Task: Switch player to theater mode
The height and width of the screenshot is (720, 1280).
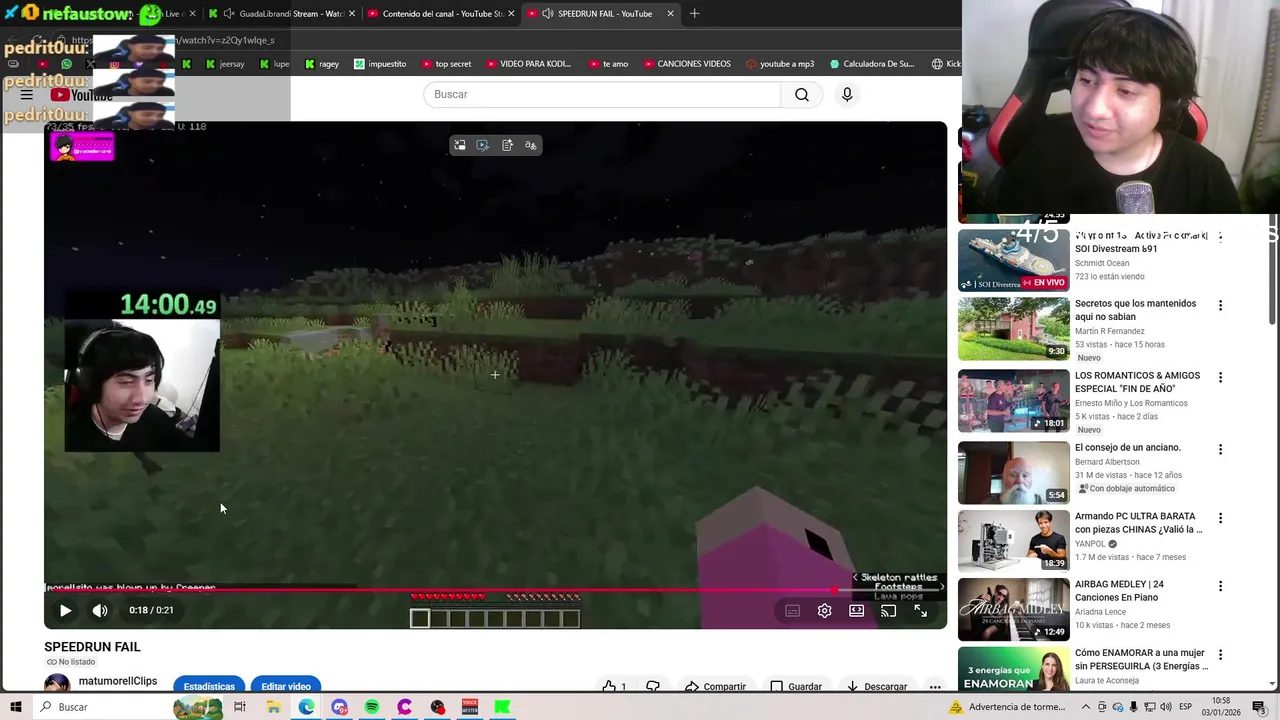Action: tap(856, 610)
